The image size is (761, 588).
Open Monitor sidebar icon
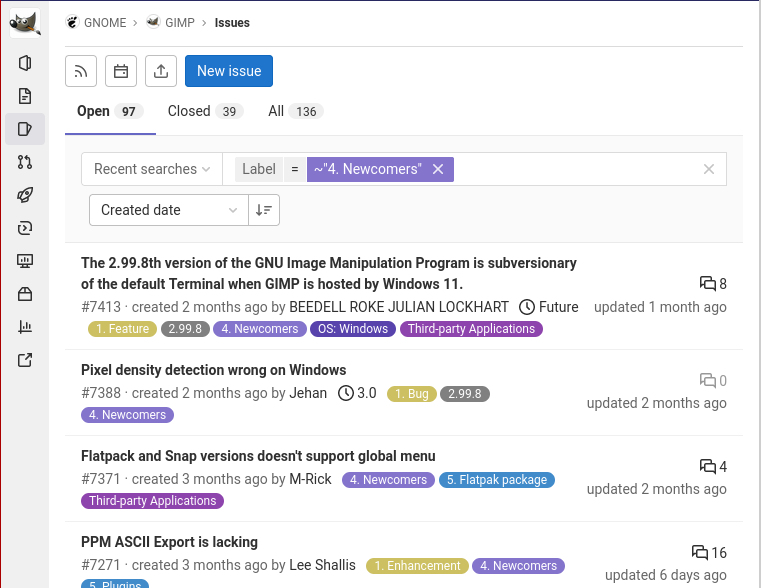tap(25, 261)
